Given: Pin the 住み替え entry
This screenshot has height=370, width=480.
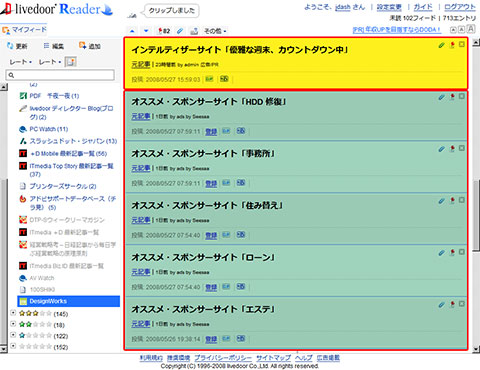Looking at the screenshot, I should 452,200.
